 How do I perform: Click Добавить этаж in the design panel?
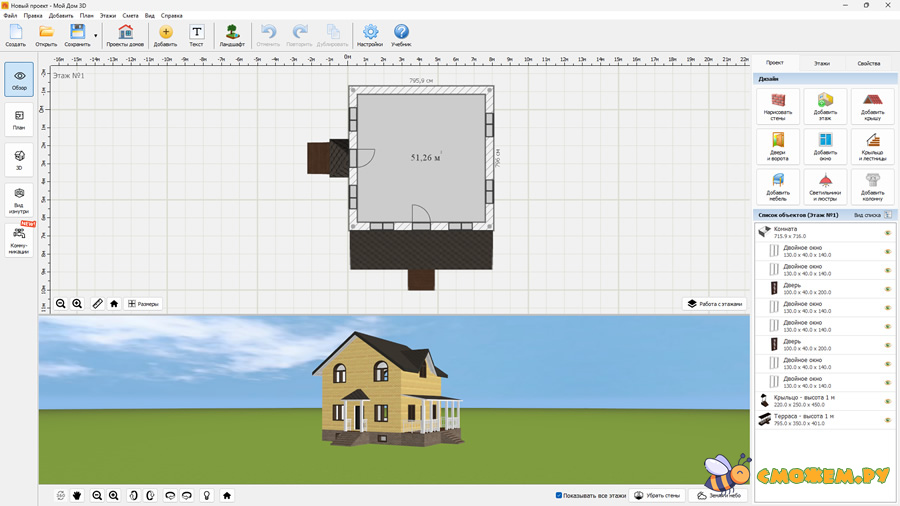click(x=825, y=107)
